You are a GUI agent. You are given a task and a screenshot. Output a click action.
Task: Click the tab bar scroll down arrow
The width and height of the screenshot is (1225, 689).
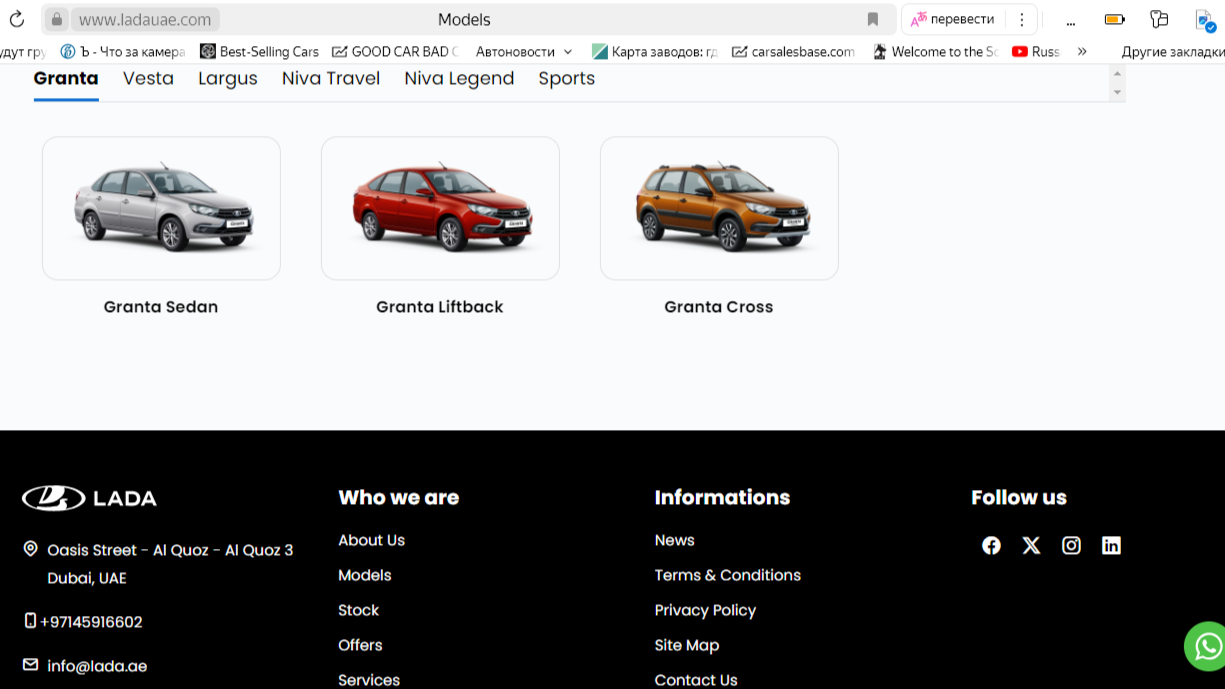point(1117,93)
